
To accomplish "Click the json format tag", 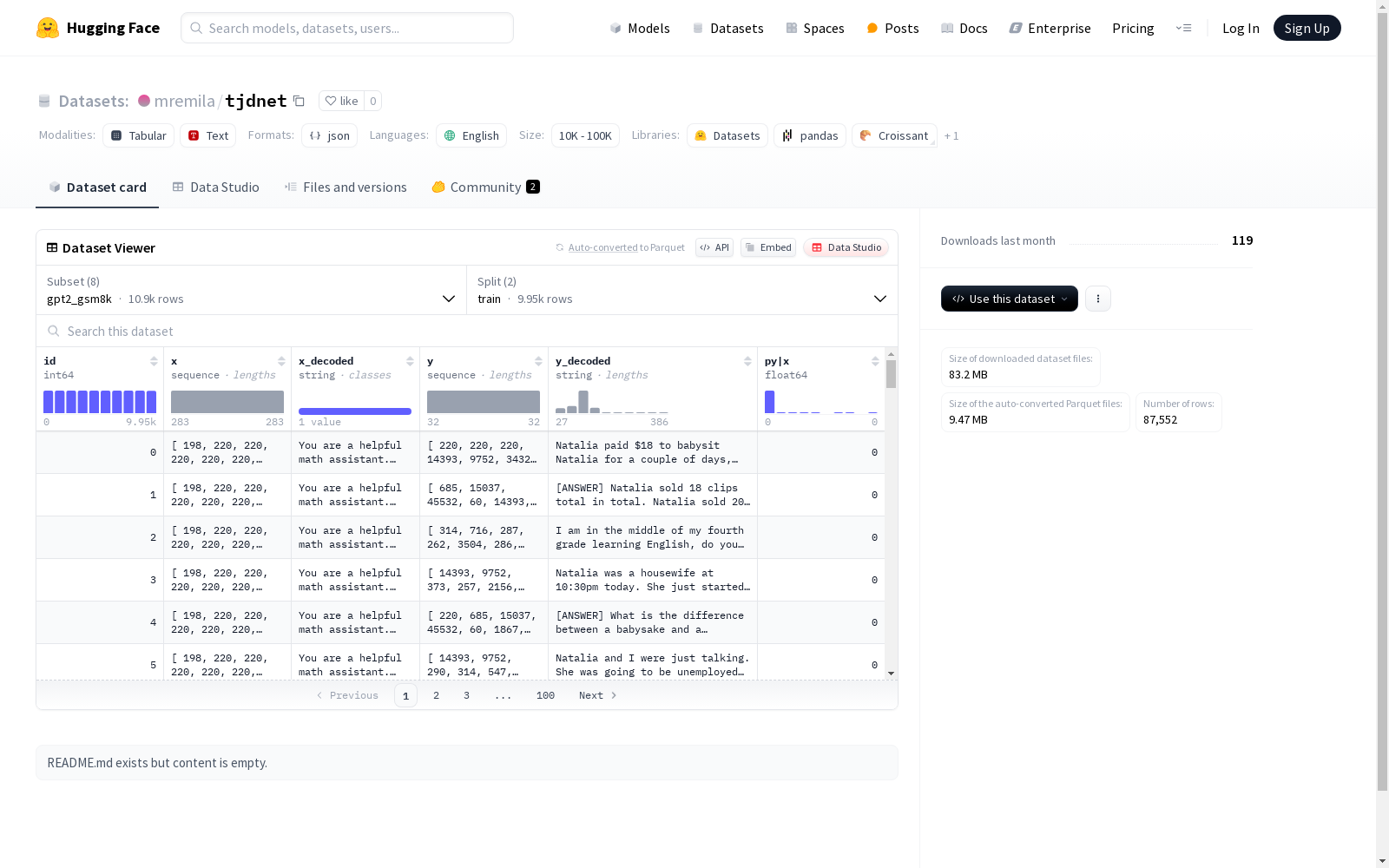I will pos(330,135).
